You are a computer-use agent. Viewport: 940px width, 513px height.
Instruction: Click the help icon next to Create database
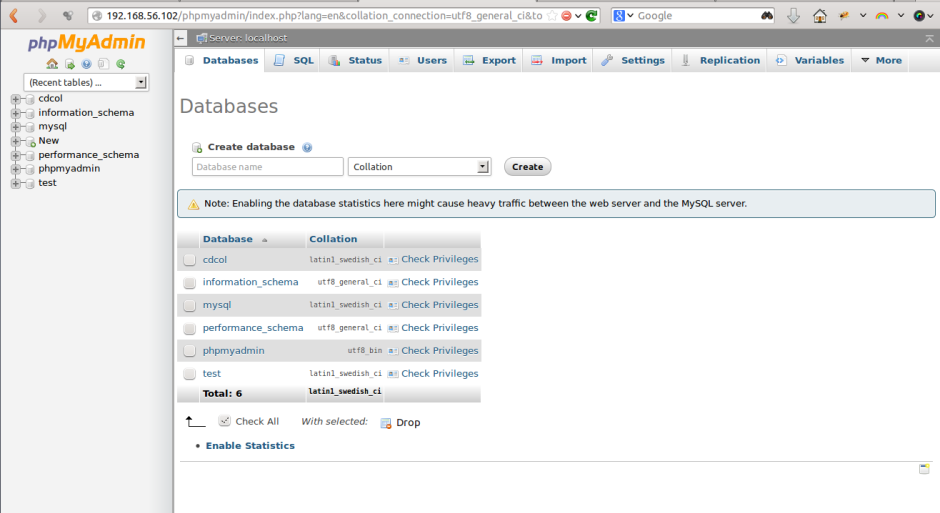coord(307,147)
